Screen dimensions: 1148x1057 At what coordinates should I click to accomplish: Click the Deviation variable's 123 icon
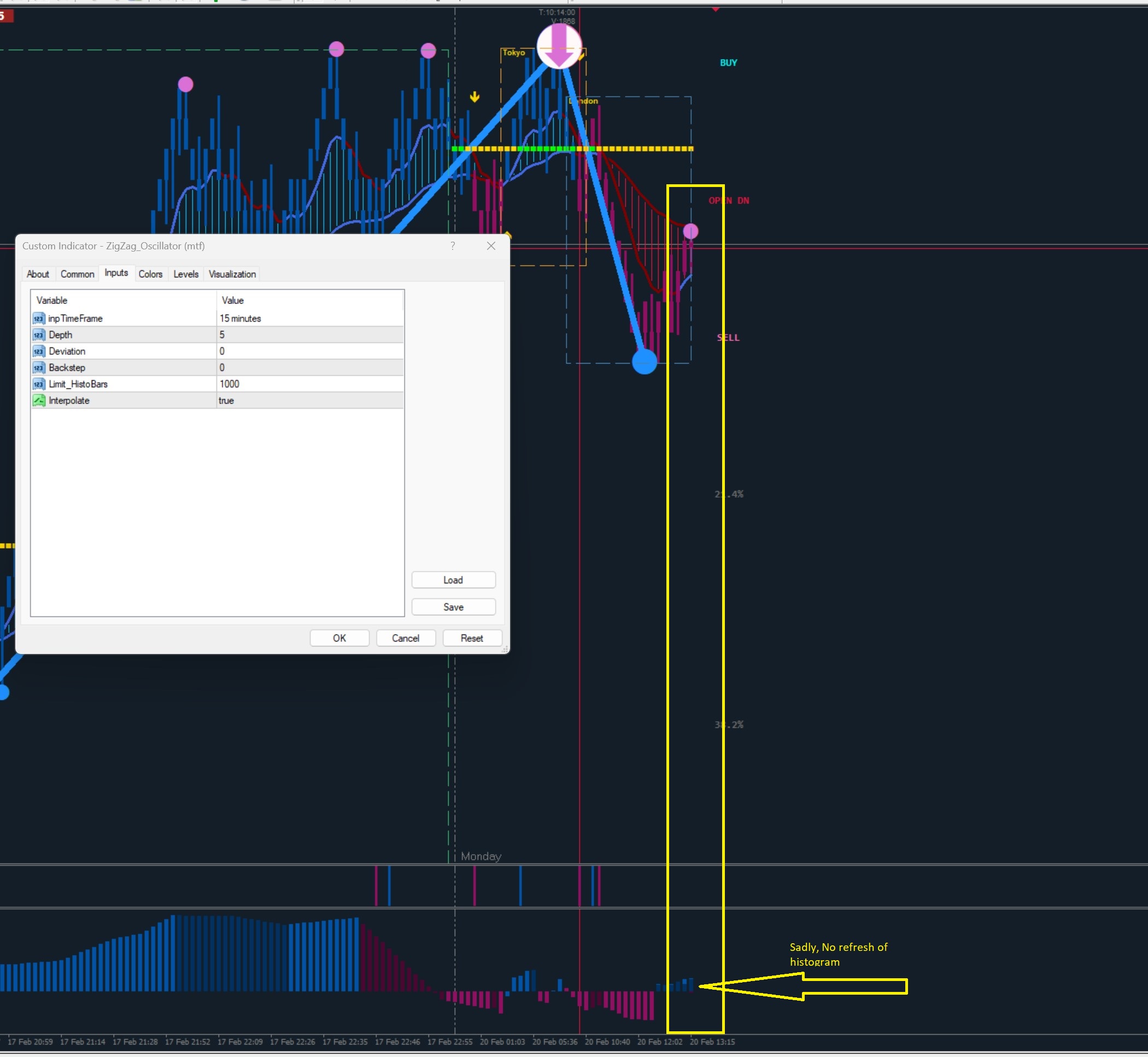[38, 351]
